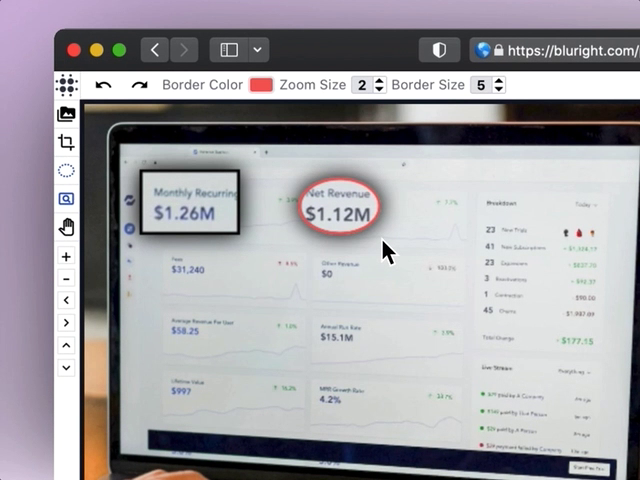Move canvas left with arrow button
Image resolution: width=640 pixels, height=480 pixels.
66,301
